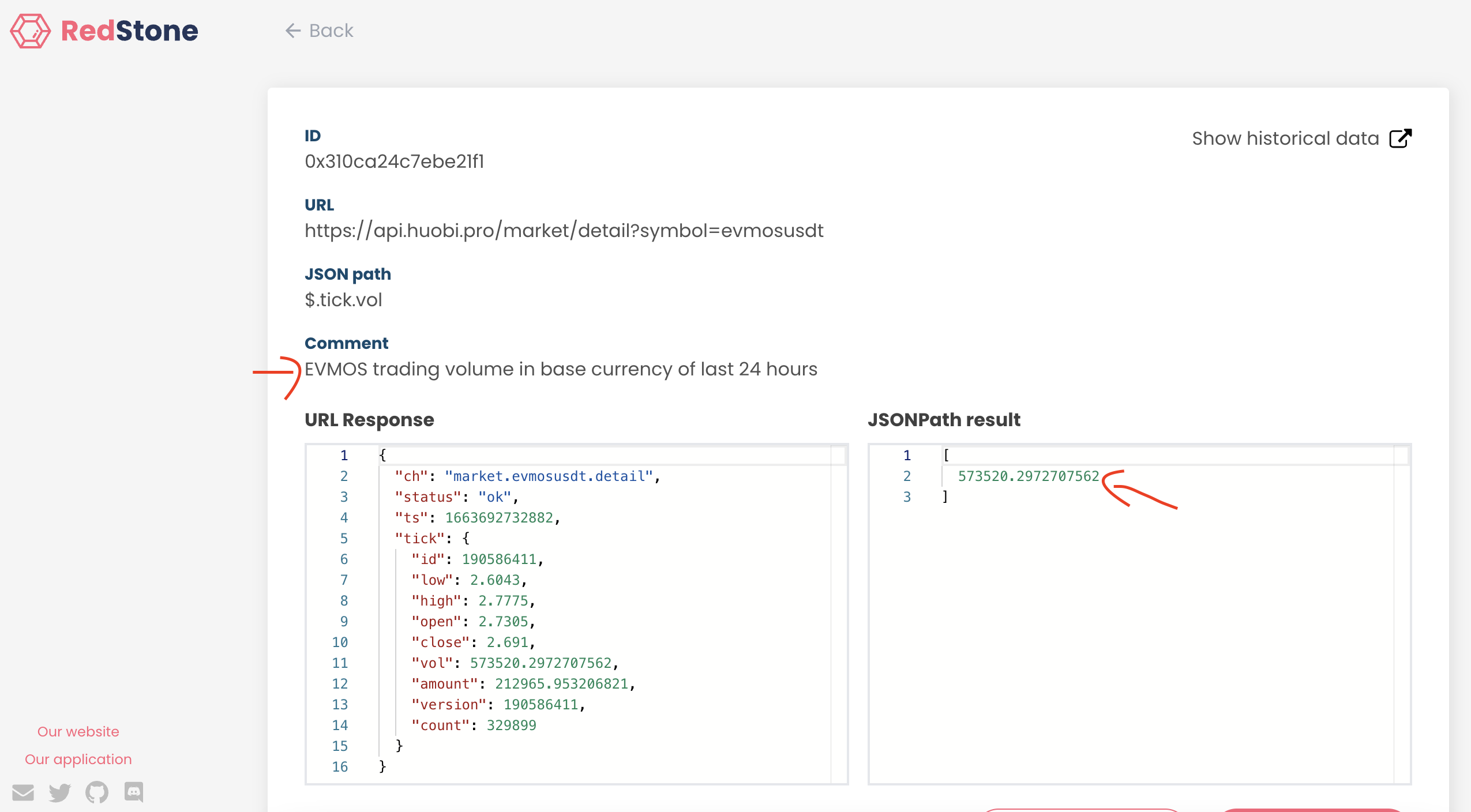Open the Discord icon in sidebar
The height and width of the screenshot is (812, 1471).
(134, 792)
